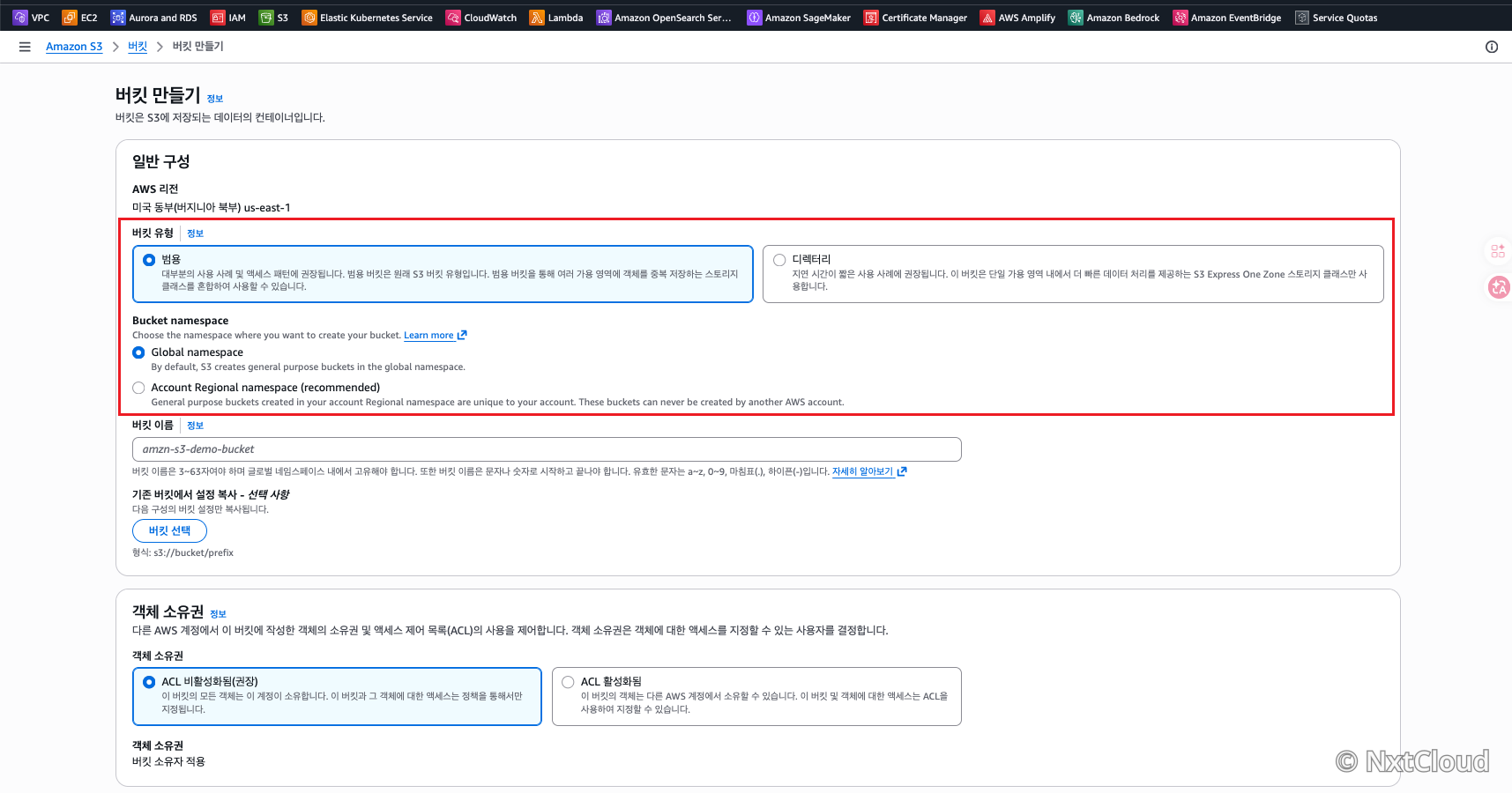Select the ACL 비활성화됨(권장) radio option
The height and width of the screenshot is (793, 1512).
click(149, 682)
